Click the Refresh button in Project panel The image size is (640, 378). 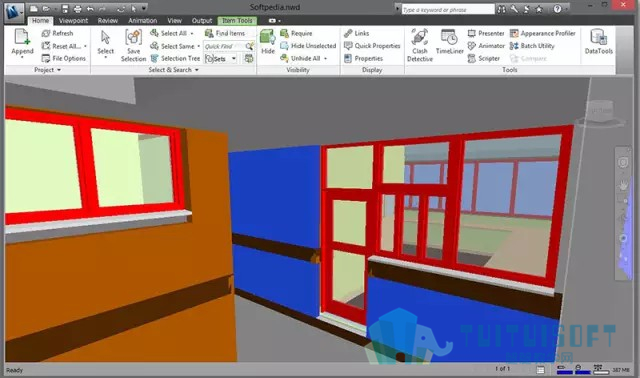pyautogui.click(x=57, y=33)
